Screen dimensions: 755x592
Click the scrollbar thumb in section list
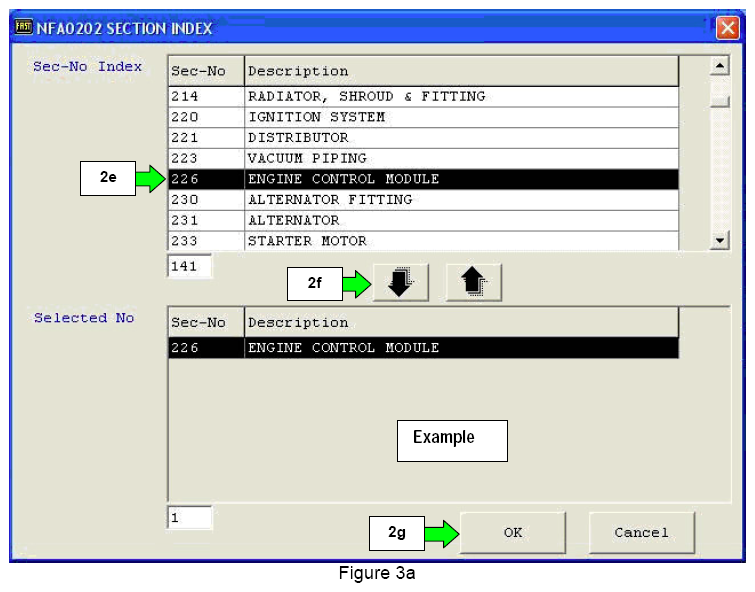(x=718, y=101)
